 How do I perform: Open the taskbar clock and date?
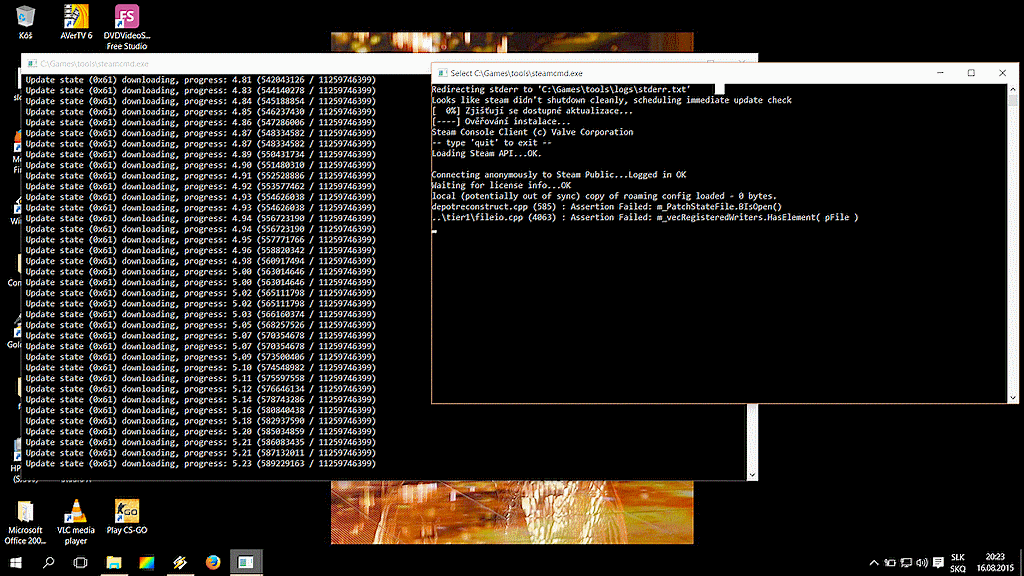click(x=995, y=563)
